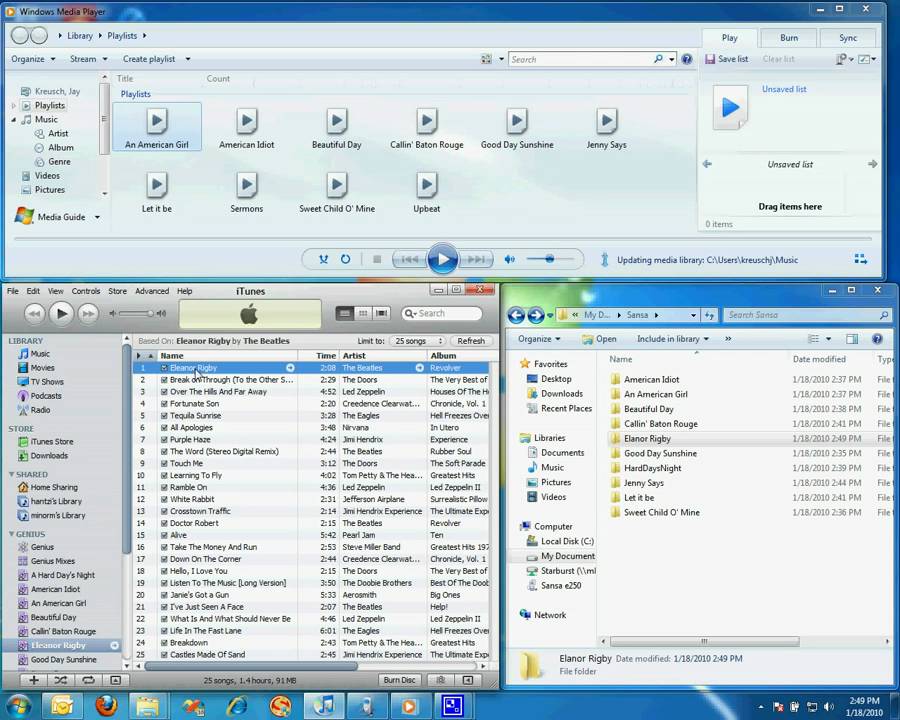The image size is (900, 720).
Task: Uncheck the Eleanor Rigby song checkbox
Action: click(164, 368)
